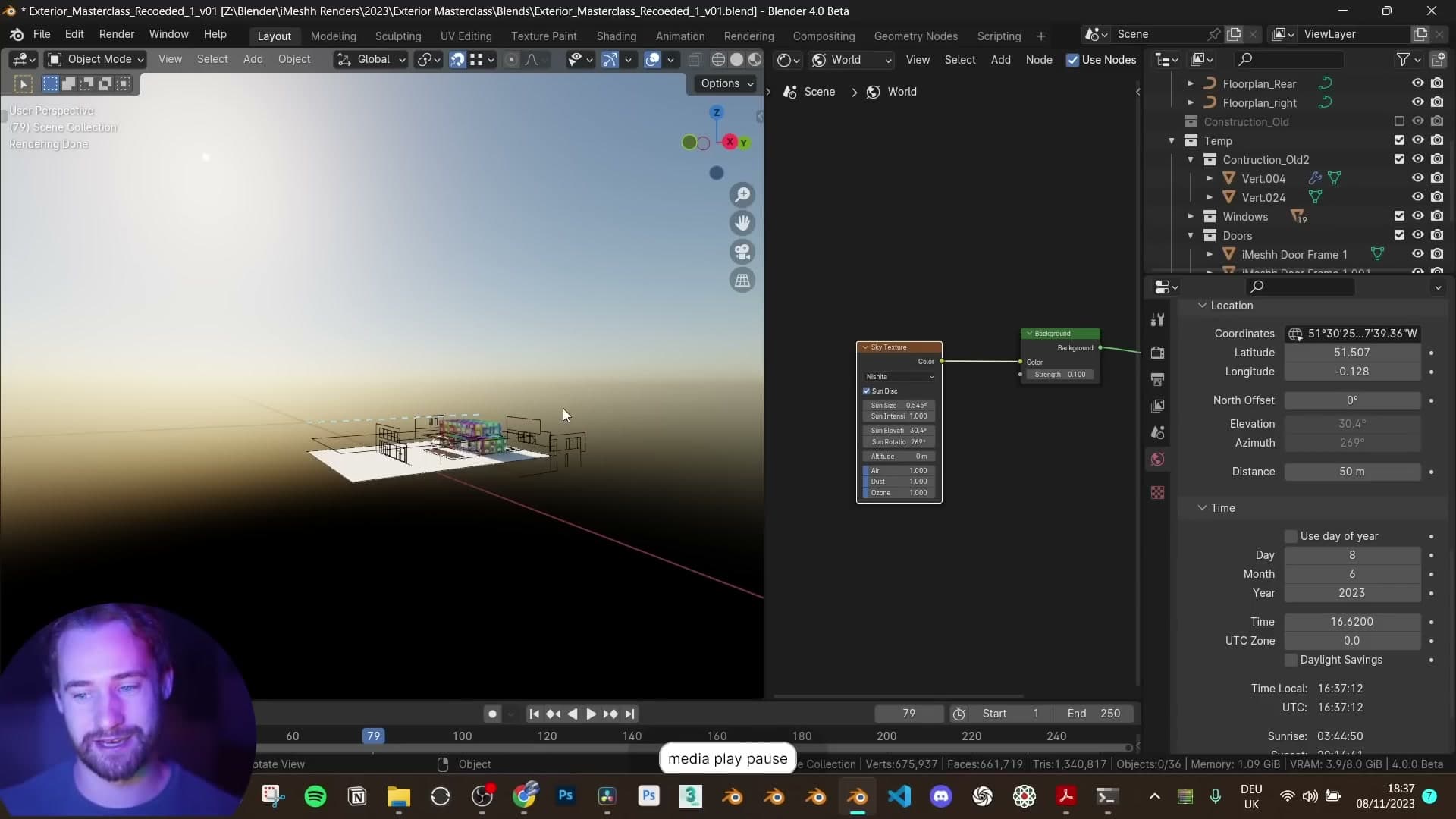Viewport: 1456px width, 819px height.
Task: Open World properties tab icon
Action: click(1157, 460)
